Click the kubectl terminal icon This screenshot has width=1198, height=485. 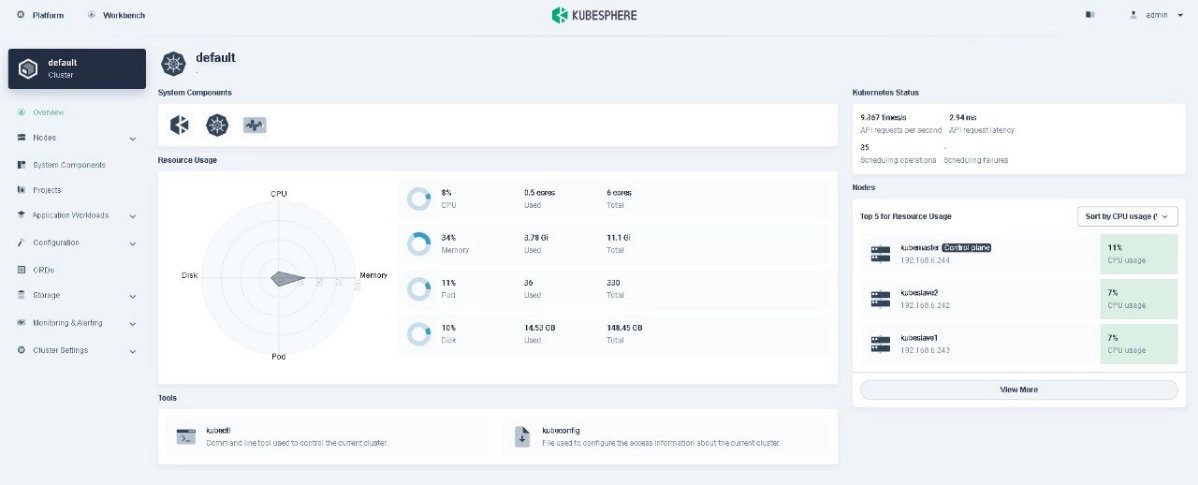pyautogui.click(x=186, y=437)
